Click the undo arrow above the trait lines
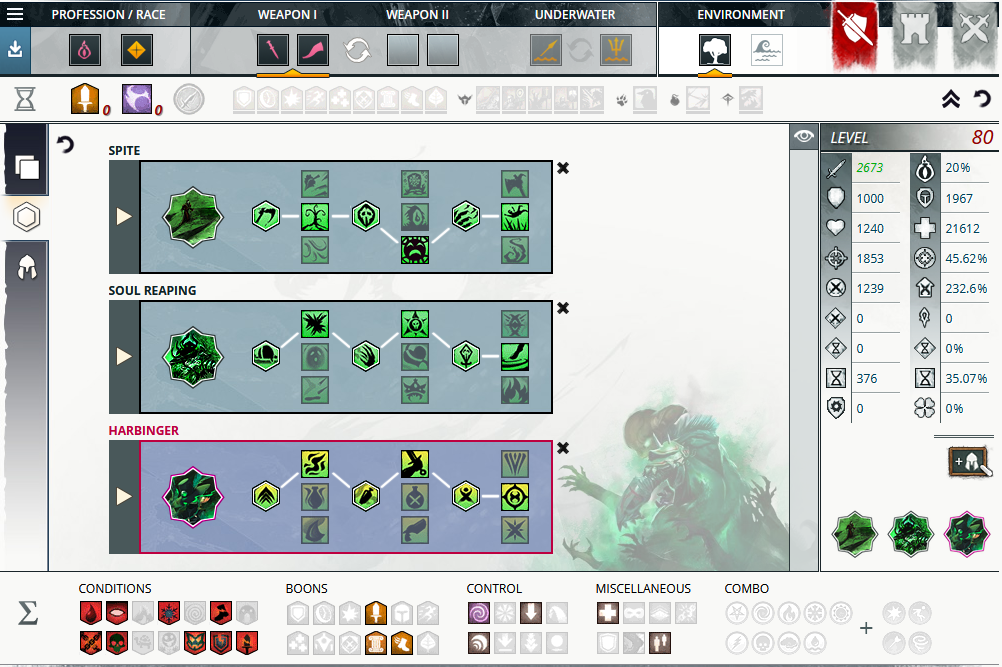This screenshot has width=1002, height=667. 66,145
